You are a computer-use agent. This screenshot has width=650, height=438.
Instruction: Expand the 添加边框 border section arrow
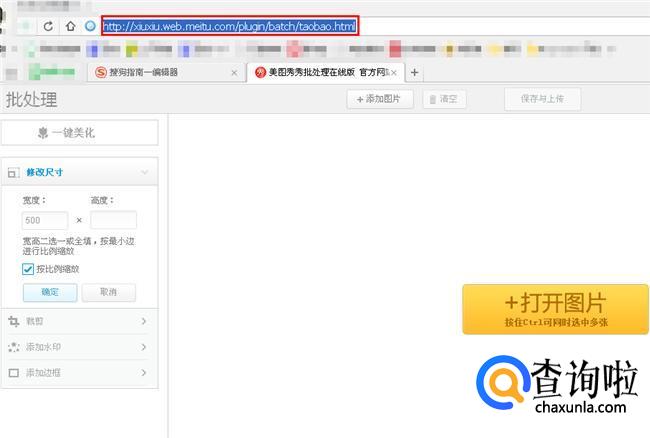coord(144,373)
